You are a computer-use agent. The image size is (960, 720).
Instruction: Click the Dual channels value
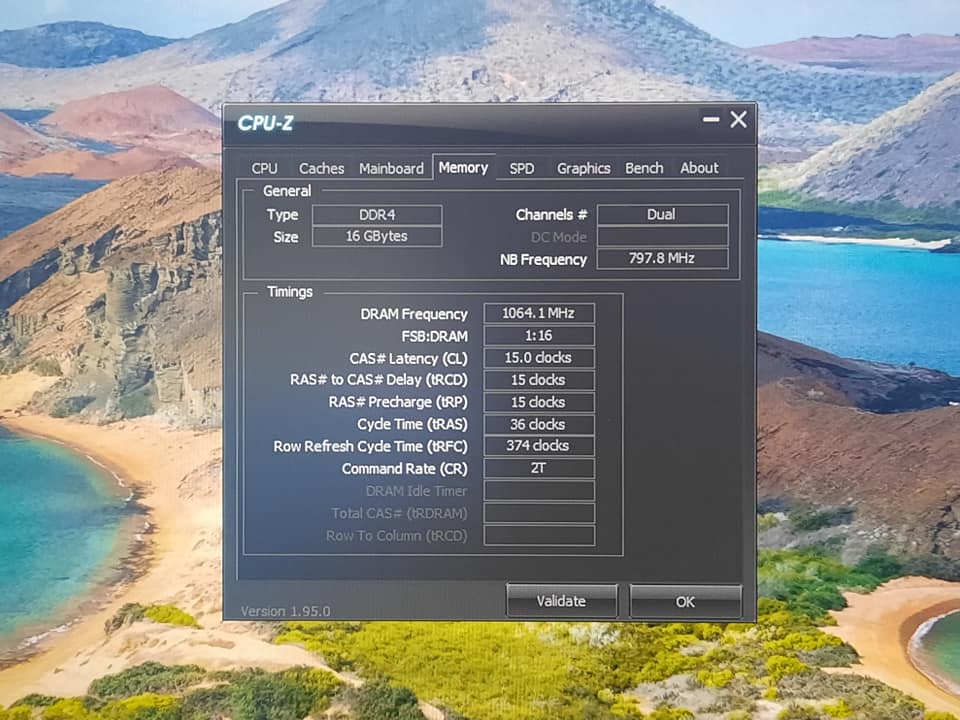(662, 215)
